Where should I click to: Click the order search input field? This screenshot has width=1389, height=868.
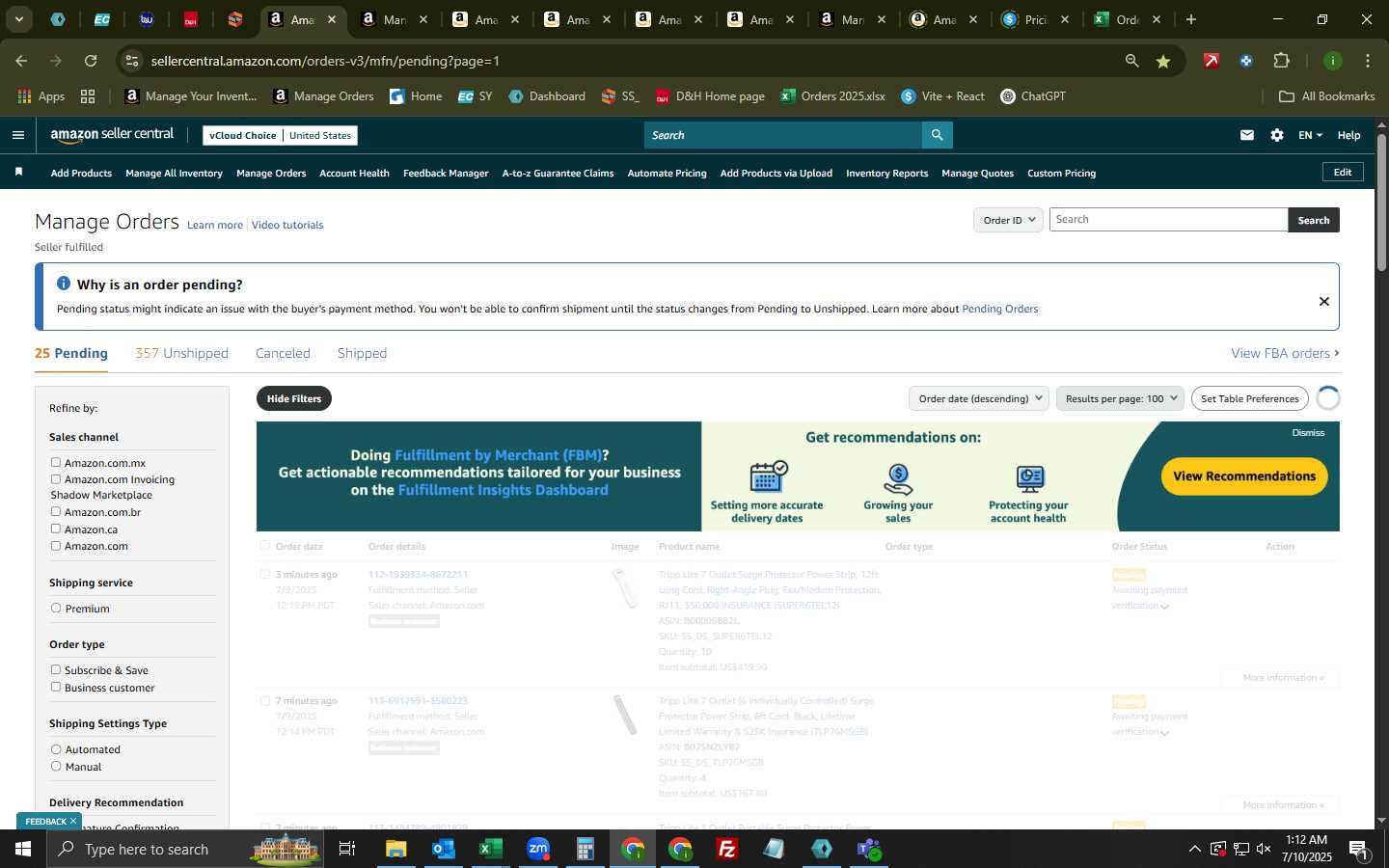click(1168, 220)
